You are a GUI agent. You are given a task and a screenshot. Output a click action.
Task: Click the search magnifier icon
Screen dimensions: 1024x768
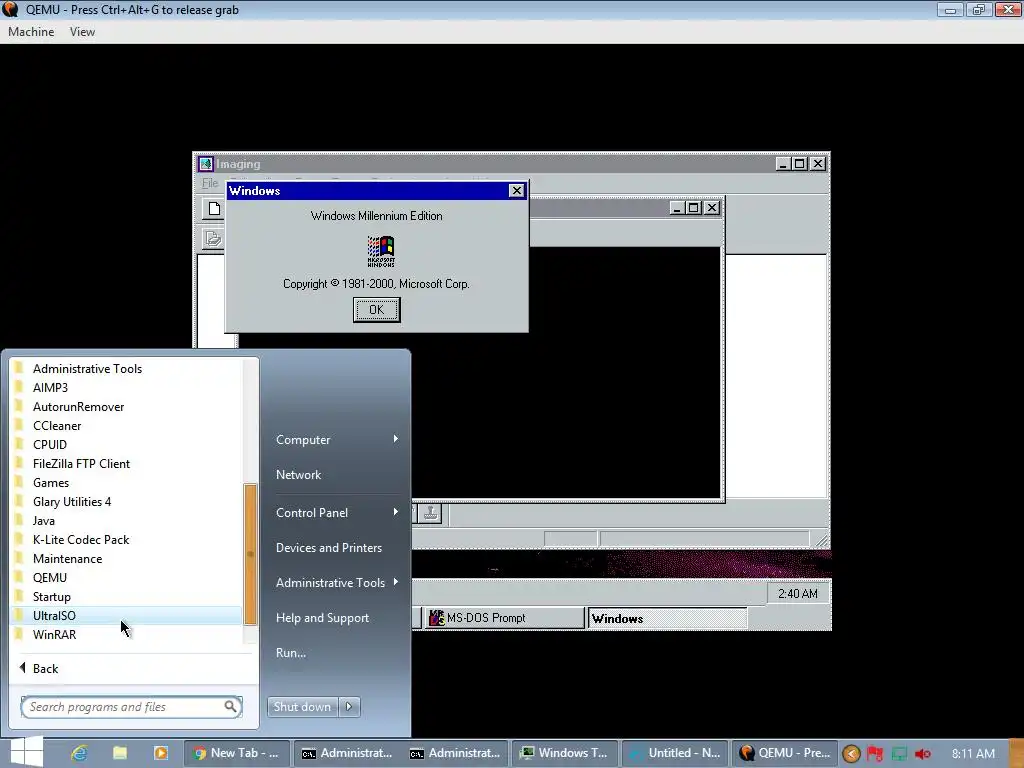230,707
